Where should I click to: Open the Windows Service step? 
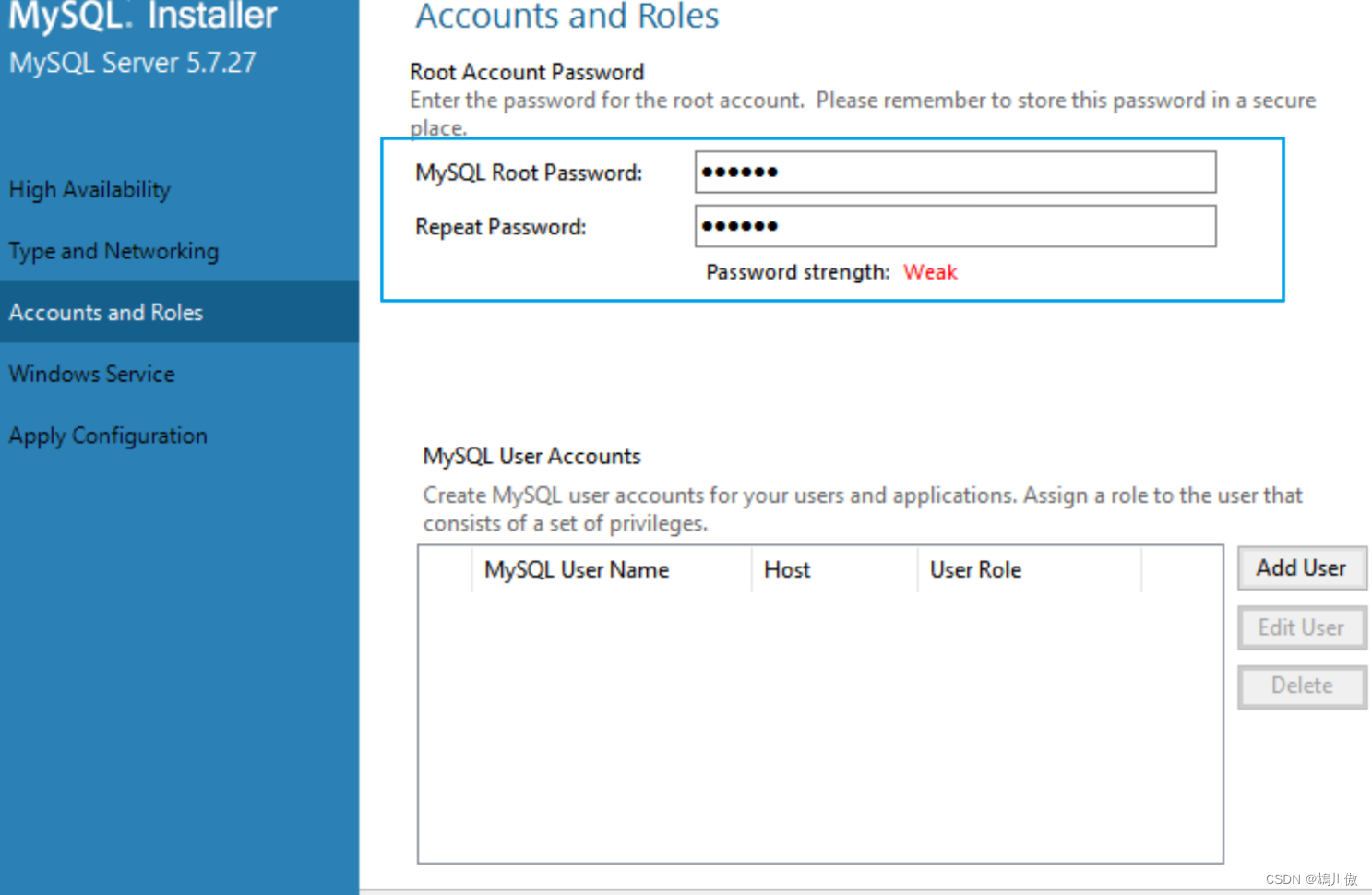91,374
